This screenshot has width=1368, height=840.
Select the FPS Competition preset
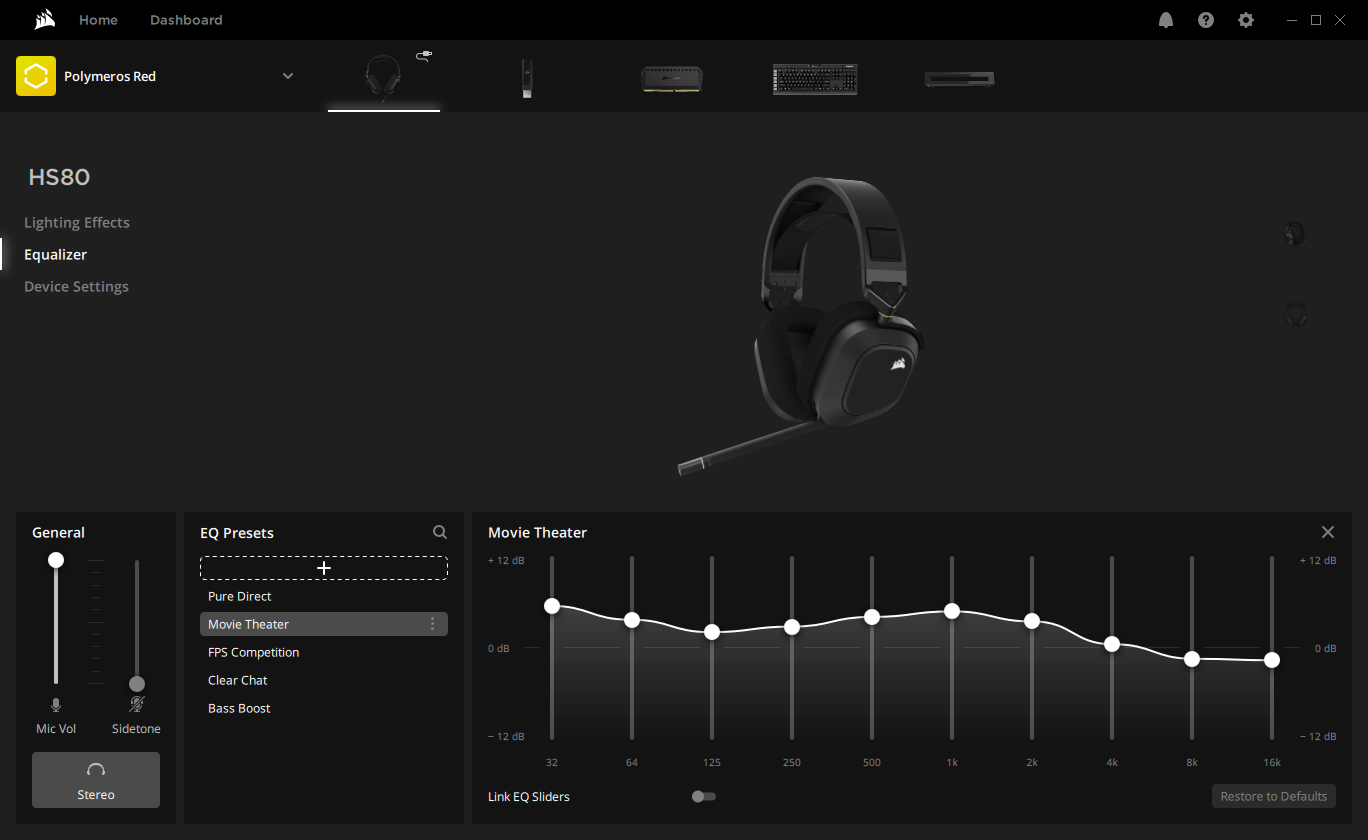[254, 652]
